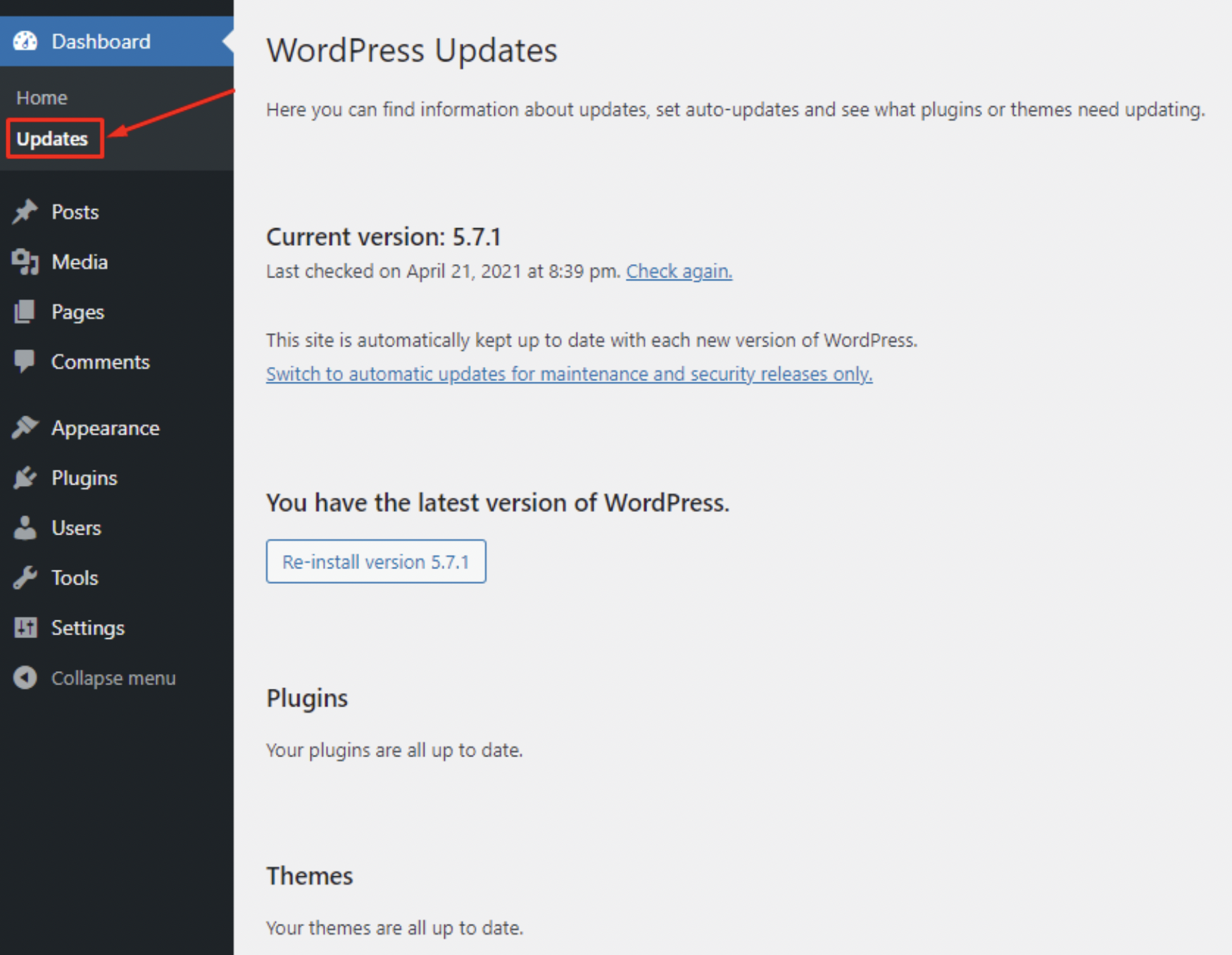Click 'Last checked on April 21, 2021' text

tap(444, 271)
